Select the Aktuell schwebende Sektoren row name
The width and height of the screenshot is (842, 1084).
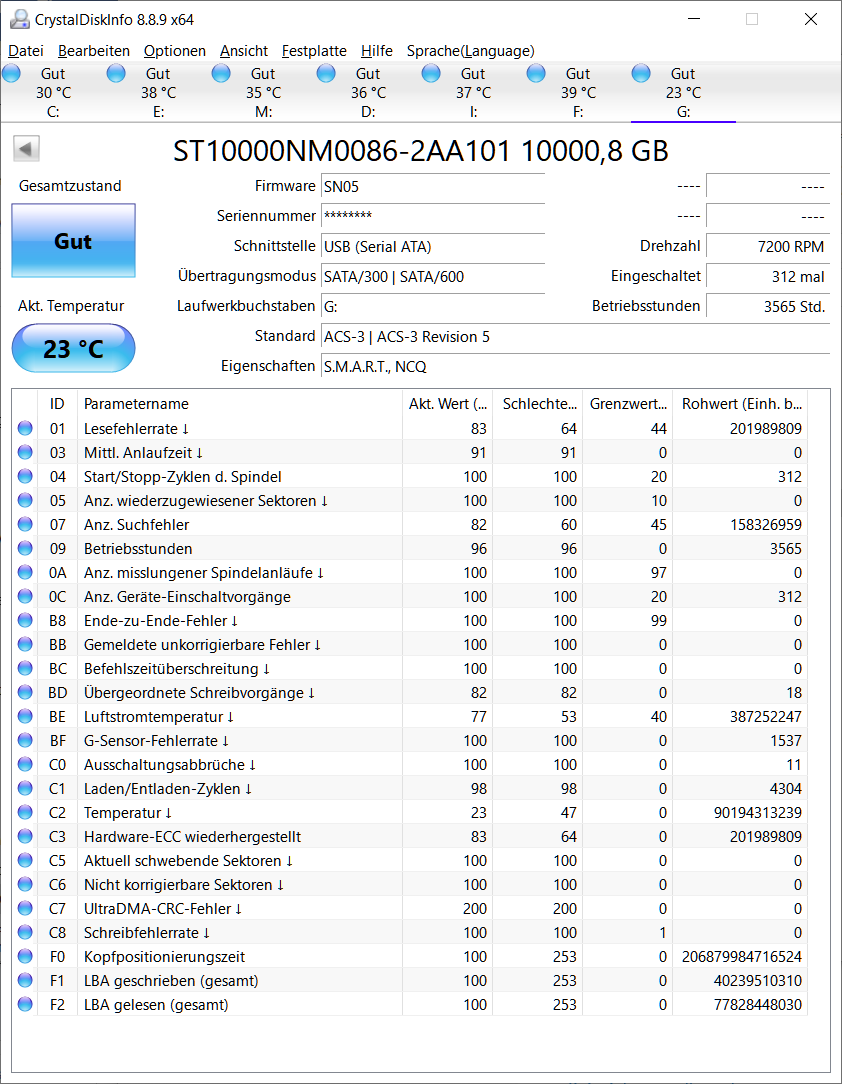tap(189, 861)
